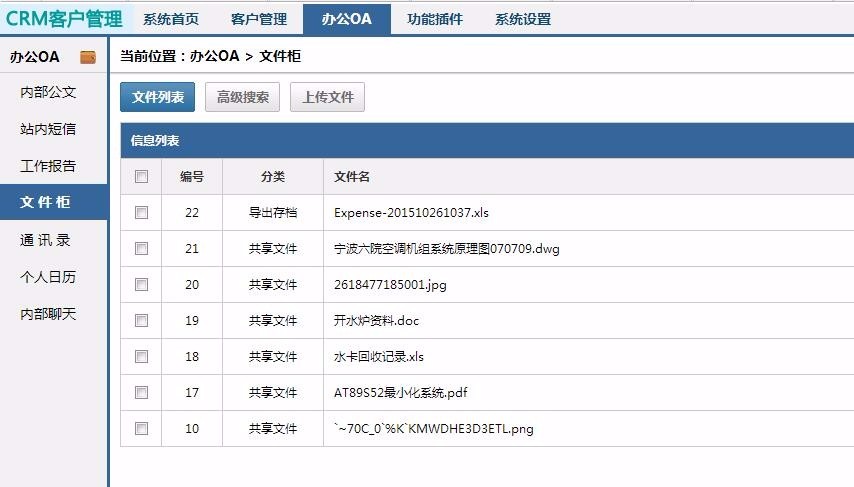This screenshot has height=487, width=854.
Task: Click the 共享文件 category in row 17
Action: point(273,392)
